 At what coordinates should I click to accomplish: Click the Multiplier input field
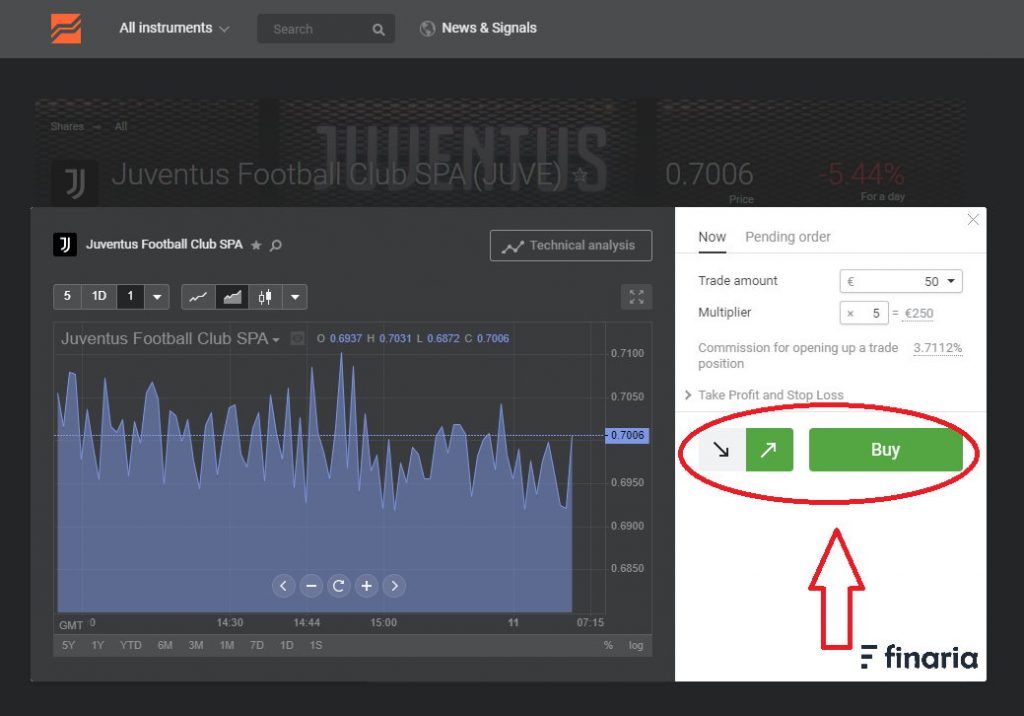point(864,313)
